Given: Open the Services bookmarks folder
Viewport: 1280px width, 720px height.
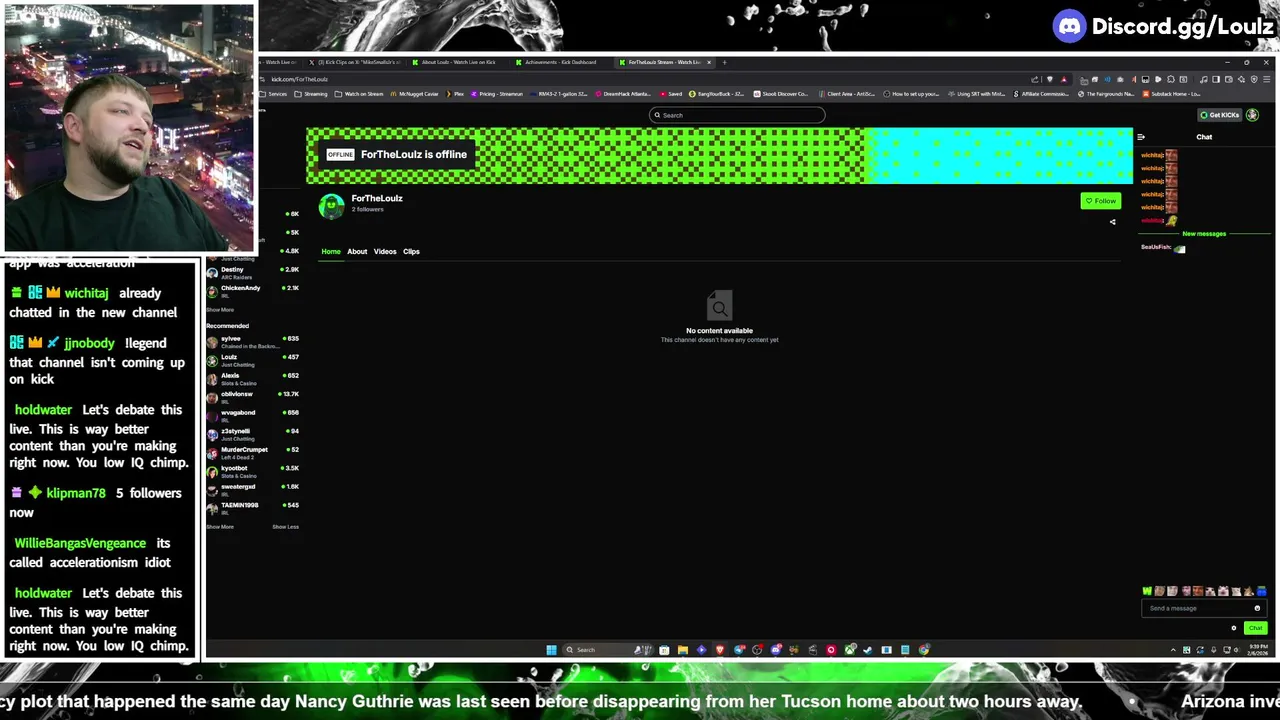Looking at the screenshot, I should [x=273, y=94].
